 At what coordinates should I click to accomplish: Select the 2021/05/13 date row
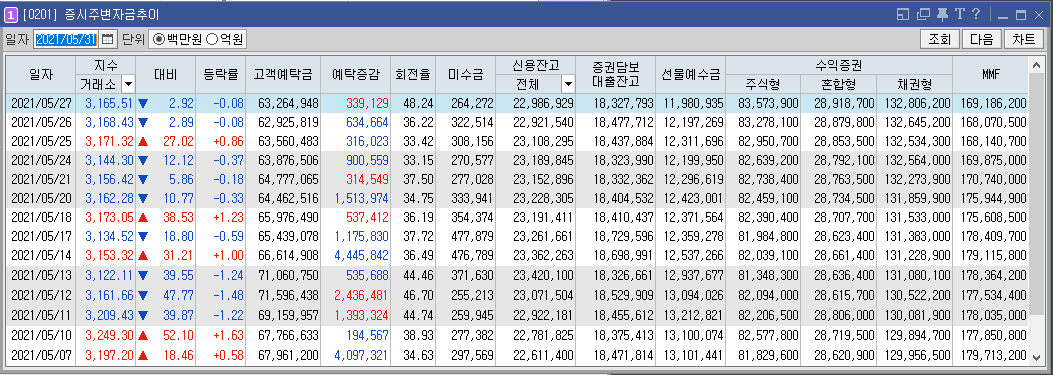tap(517, 275)
